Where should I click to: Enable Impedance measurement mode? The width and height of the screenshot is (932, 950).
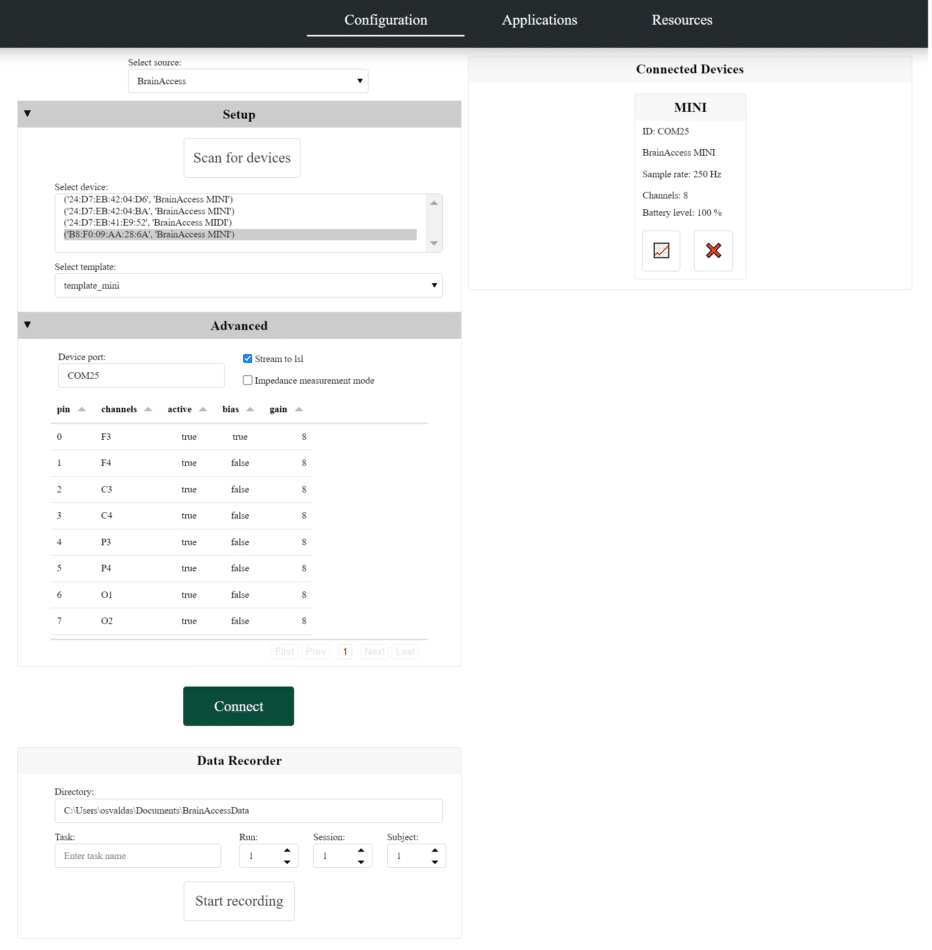(247, 380)
